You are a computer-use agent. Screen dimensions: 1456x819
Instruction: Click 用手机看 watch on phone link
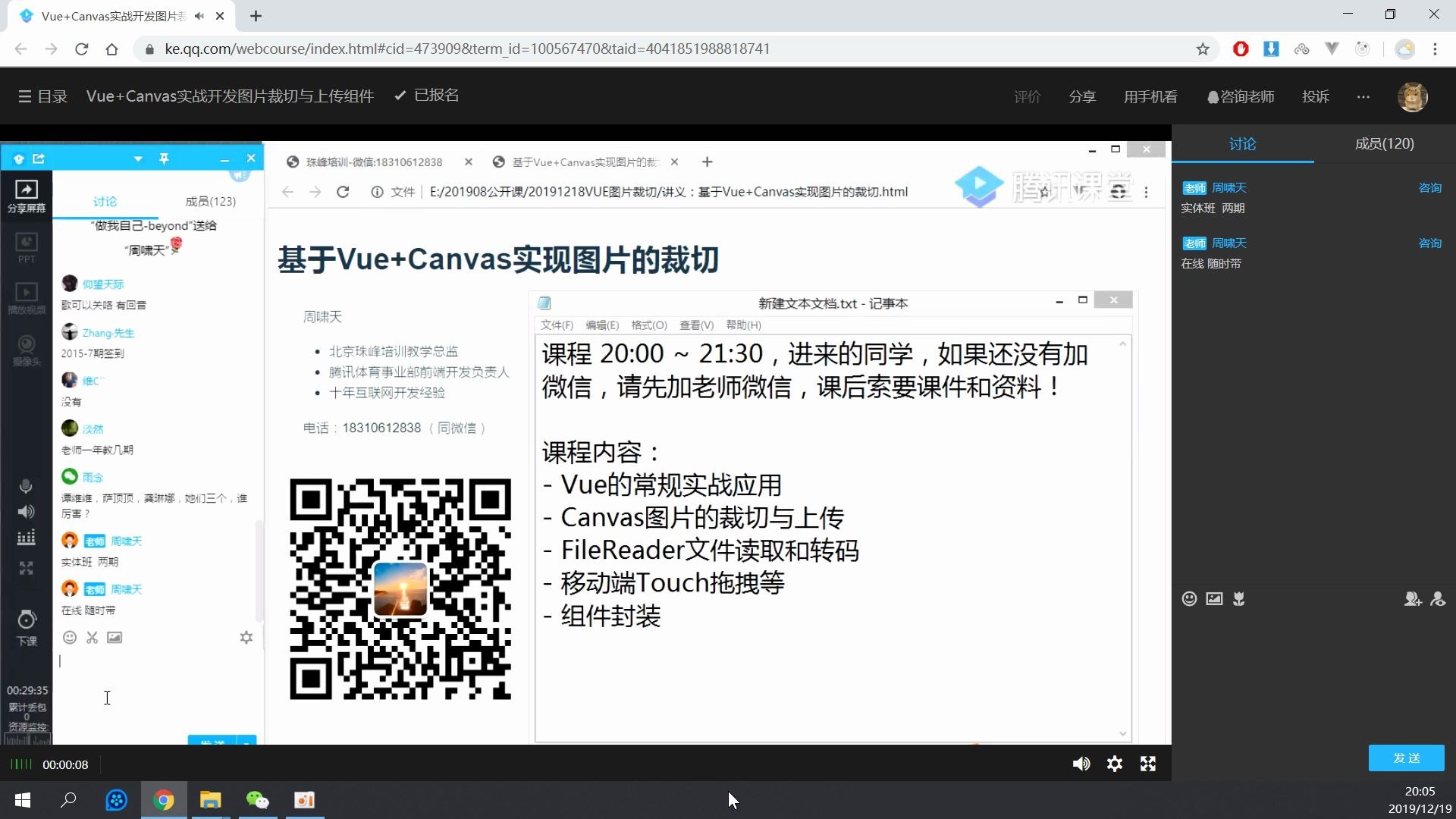1150,96
